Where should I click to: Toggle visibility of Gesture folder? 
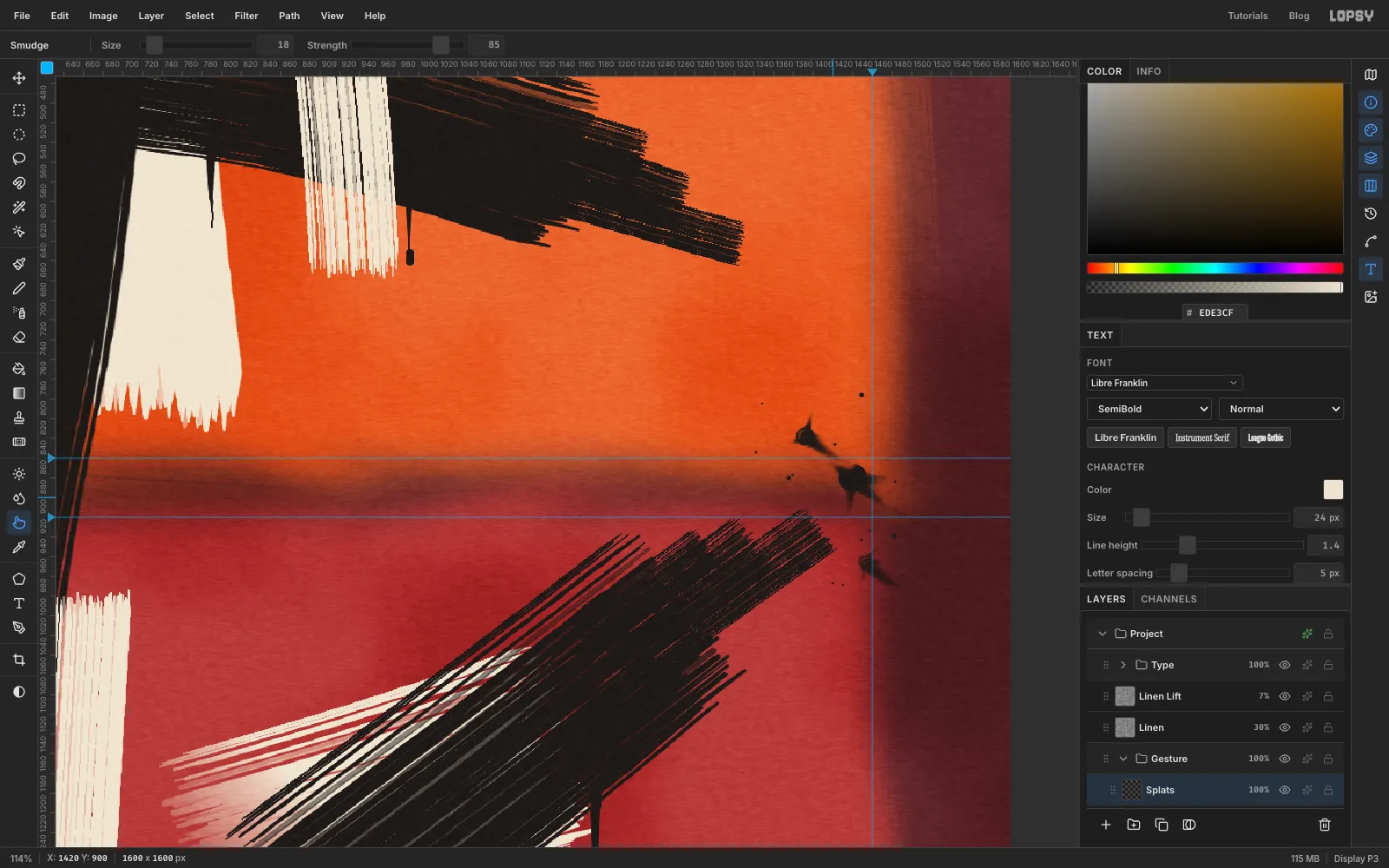(x=1285, y=759)
